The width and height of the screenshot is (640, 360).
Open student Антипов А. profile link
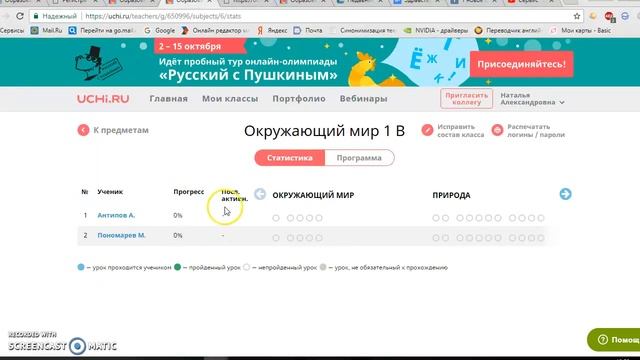tap(116, 215)
